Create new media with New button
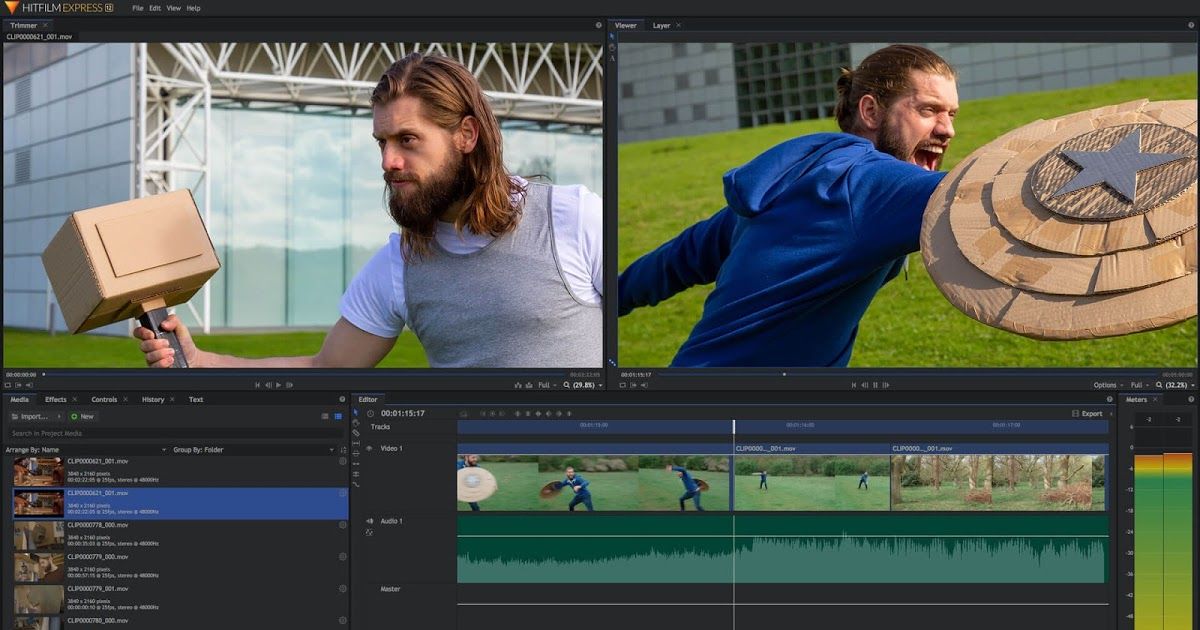Image resolution: width=1200 pixels, height=630 pixels. tap(83, 416)
